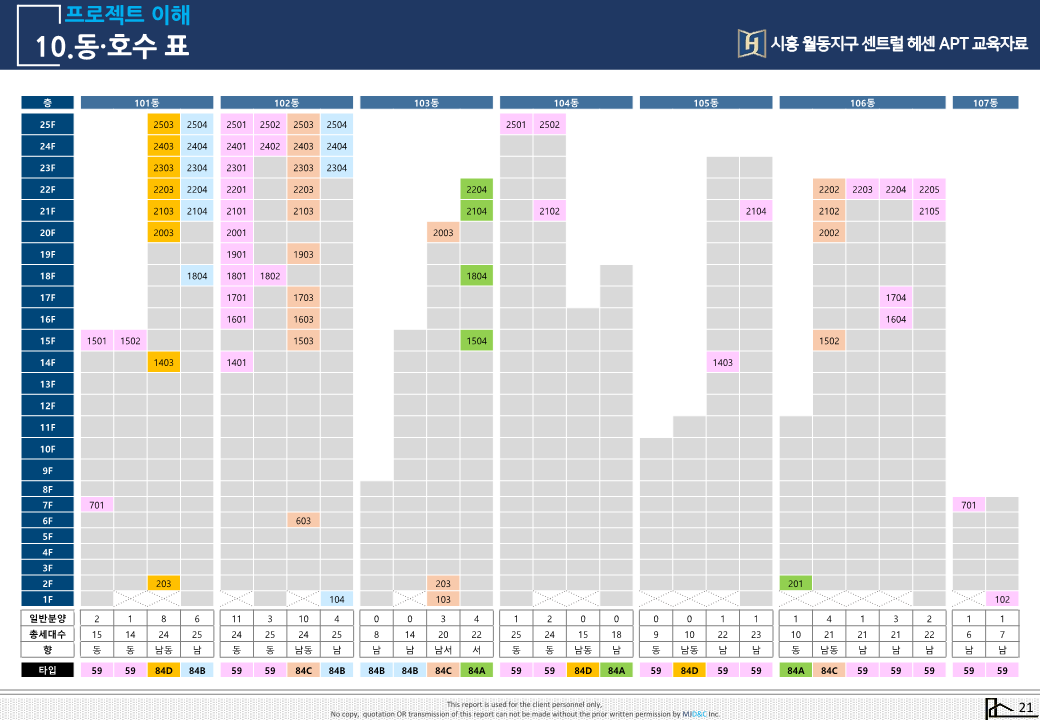1040x720 pixels.
Task: Click unit 104 on the first floor
Action: [337, 599]
